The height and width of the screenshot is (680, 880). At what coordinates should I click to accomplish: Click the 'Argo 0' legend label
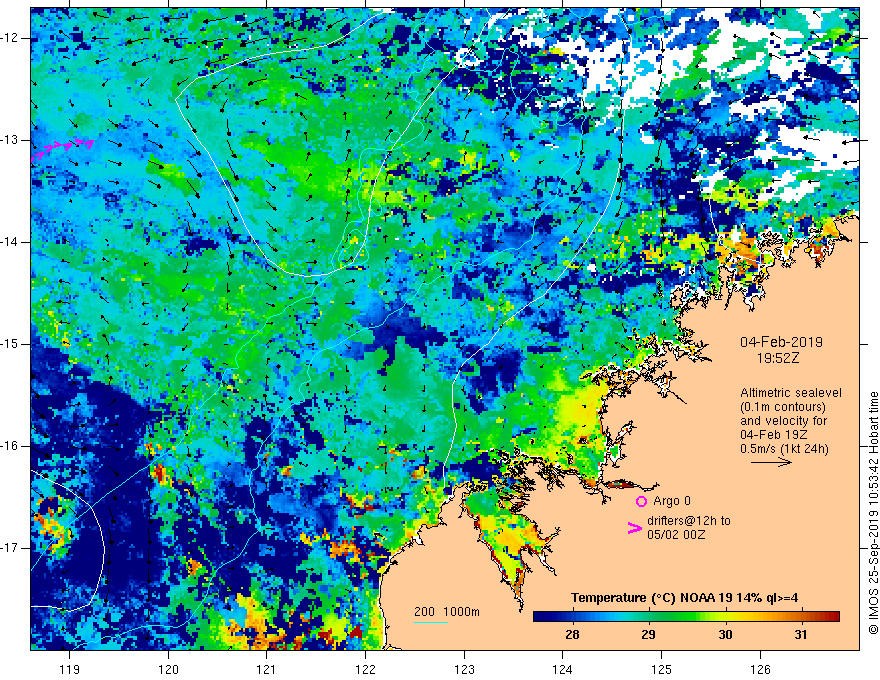[672, 501]
